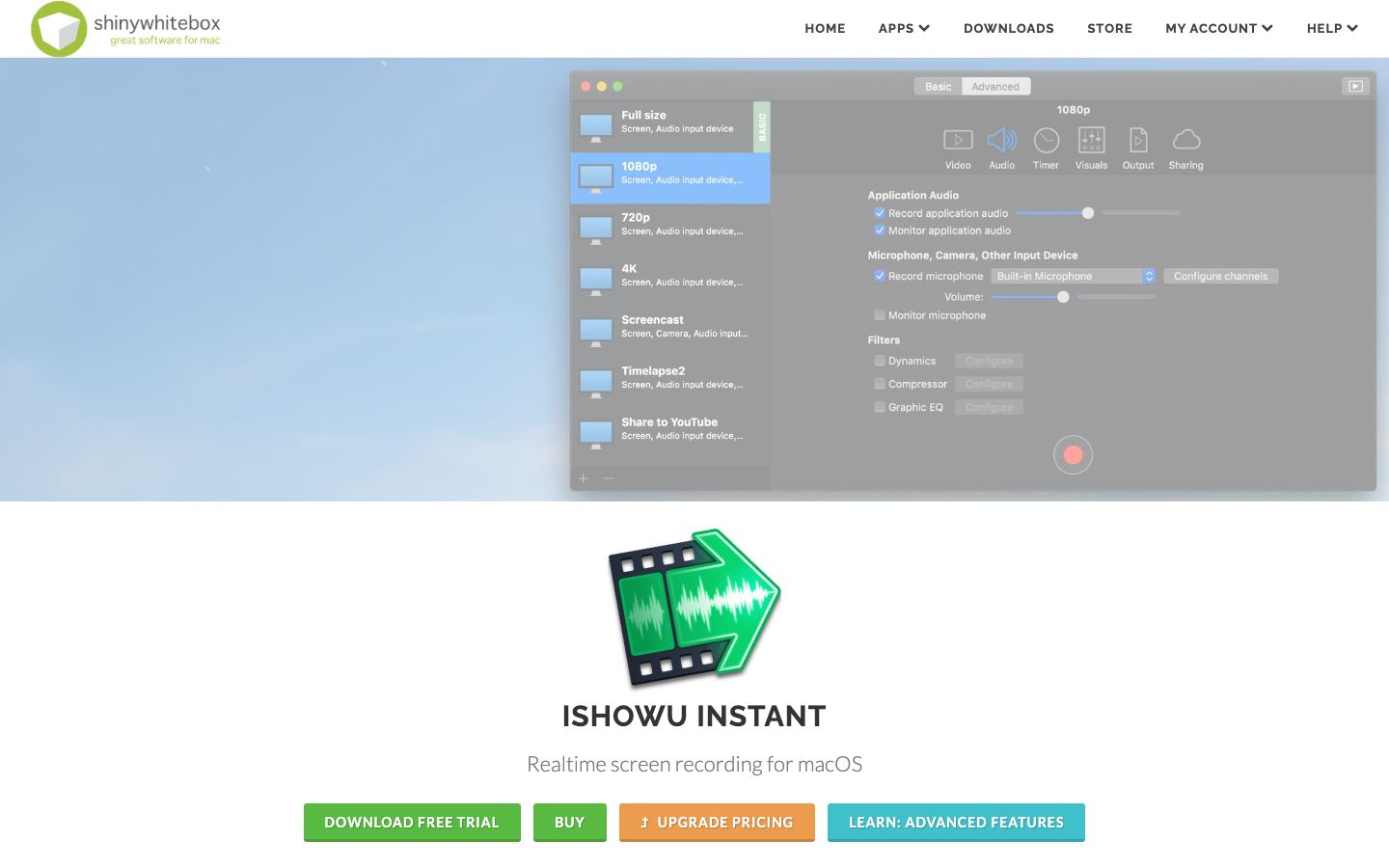
Task: Switch to the Advanced tab
Action: [x=995, y=87]
